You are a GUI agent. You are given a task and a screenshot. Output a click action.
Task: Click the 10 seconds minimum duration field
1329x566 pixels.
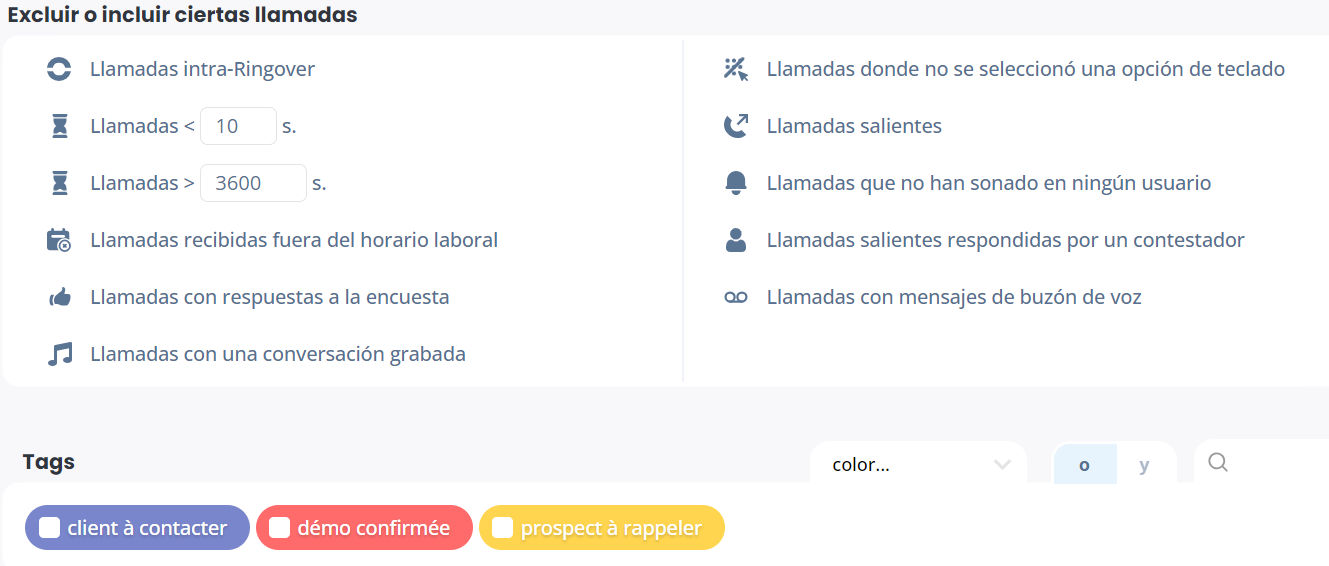[x=238, y=126]
